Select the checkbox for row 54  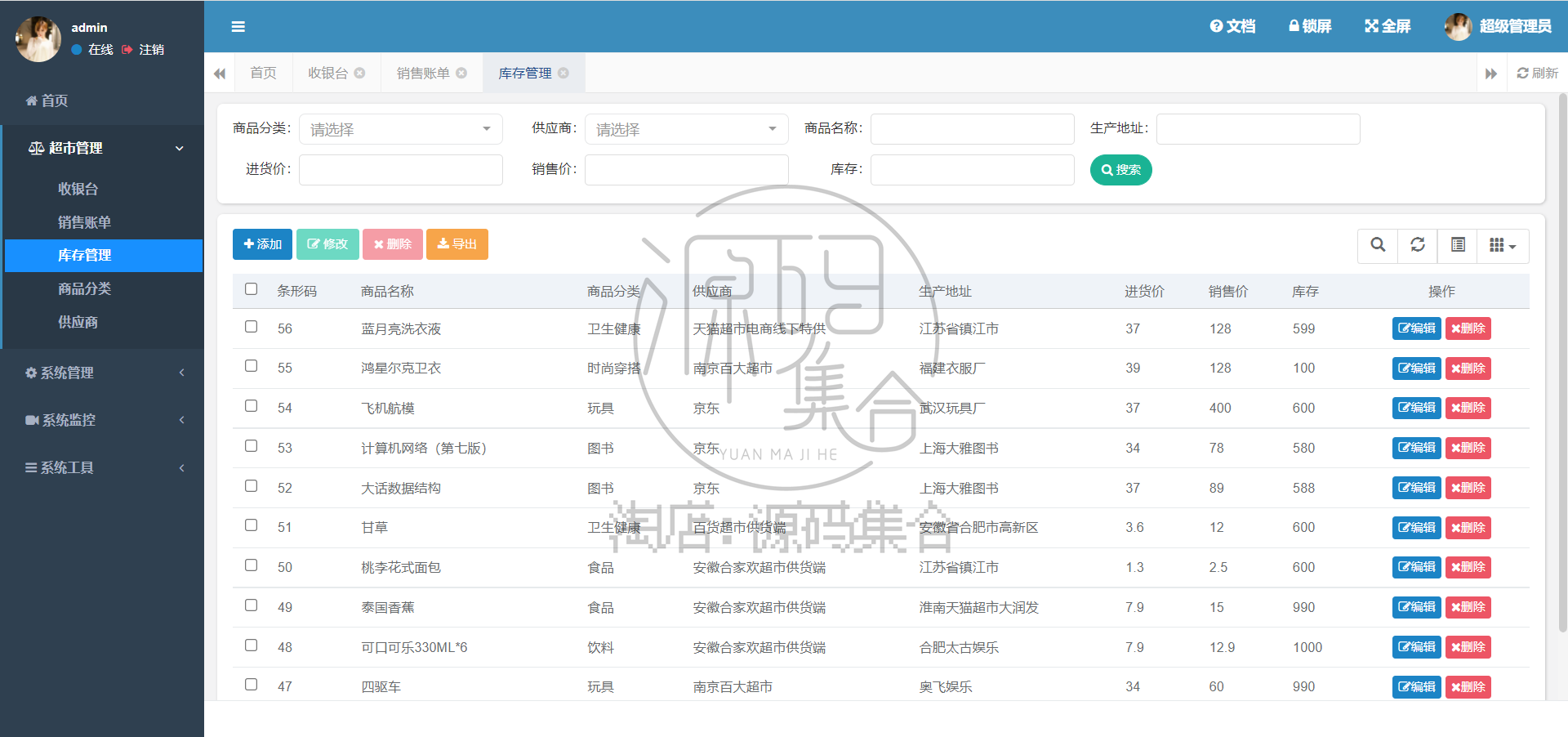[252, 406]
